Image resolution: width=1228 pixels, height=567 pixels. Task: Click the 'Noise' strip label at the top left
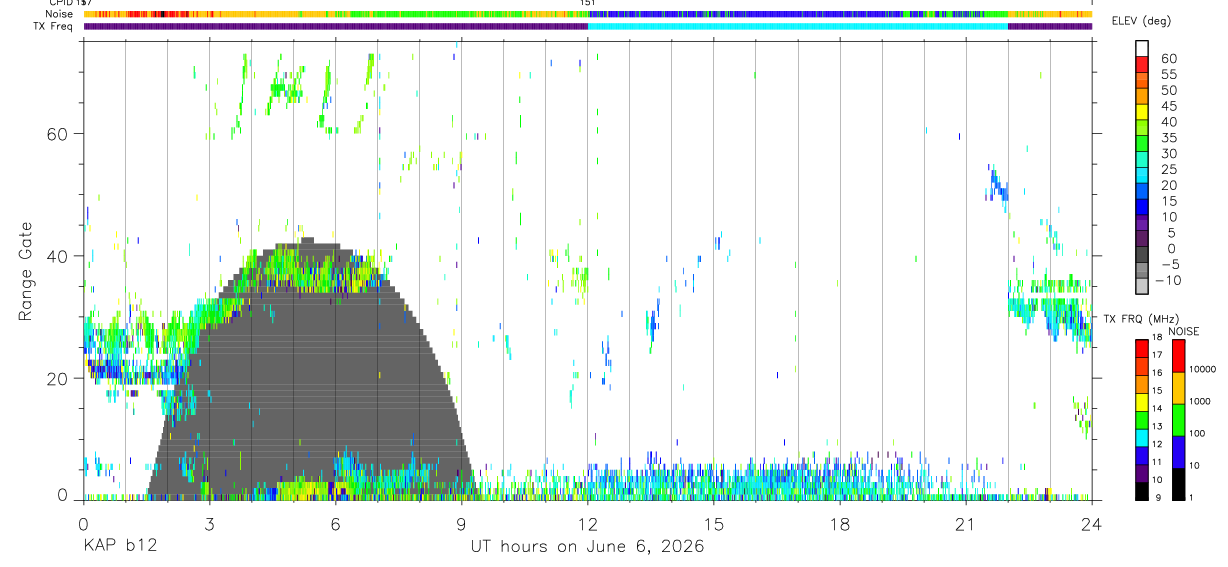coord(59,14)
